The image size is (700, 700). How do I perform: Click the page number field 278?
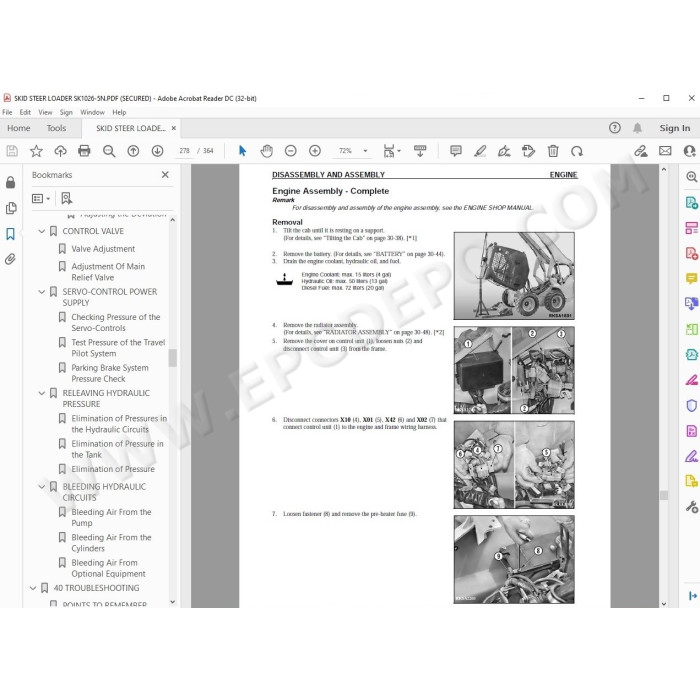click(x=184, y=151)
